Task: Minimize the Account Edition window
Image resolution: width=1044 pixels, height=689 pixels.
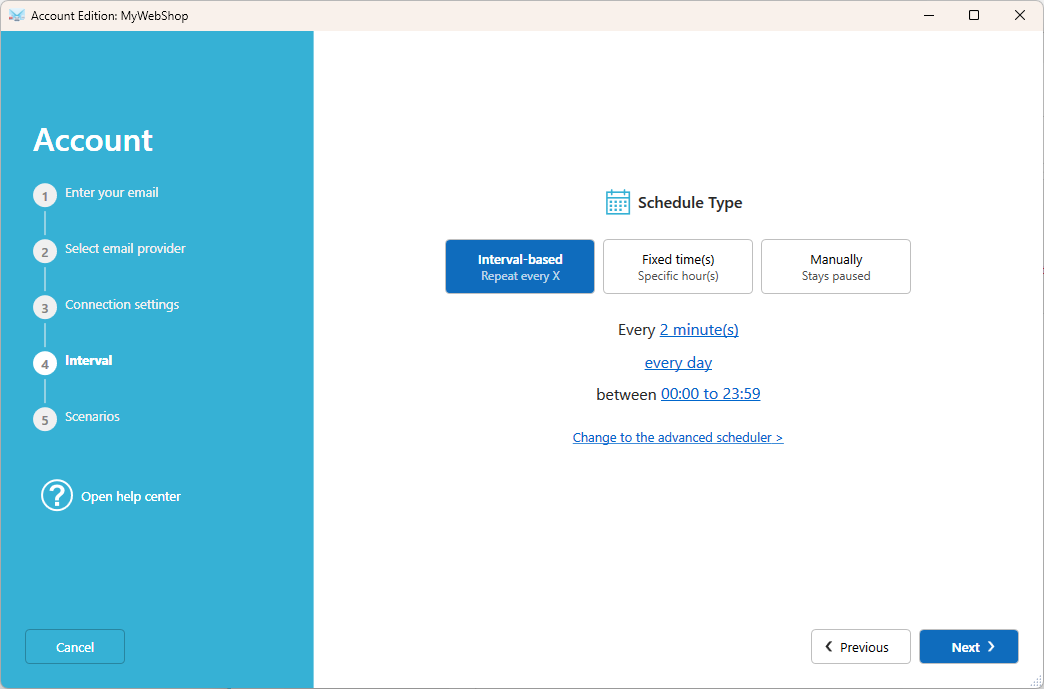Action: coord(928,15)
